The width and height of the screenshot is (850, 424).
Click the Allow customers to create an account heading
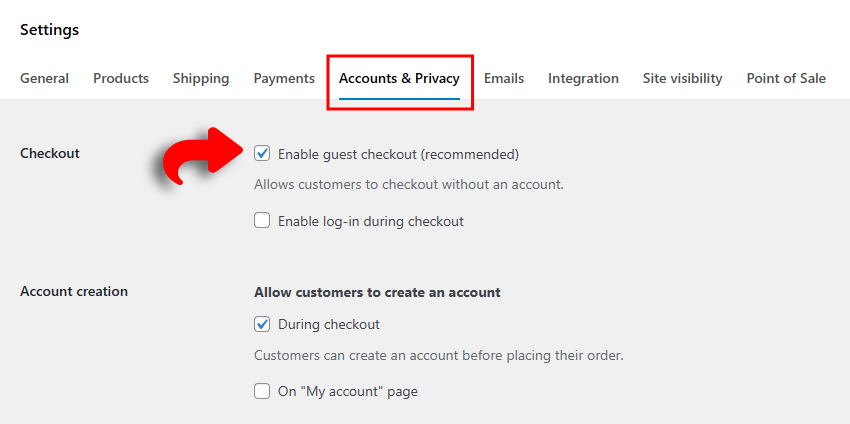tap(377, 292)
